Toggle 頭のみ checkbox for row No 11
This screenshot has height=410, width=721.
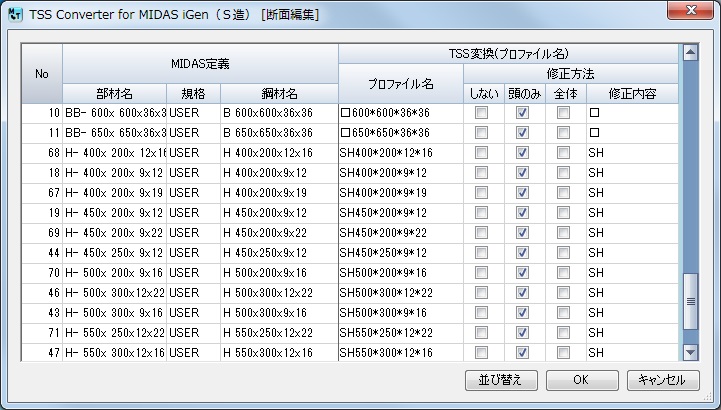pos(522,133)
